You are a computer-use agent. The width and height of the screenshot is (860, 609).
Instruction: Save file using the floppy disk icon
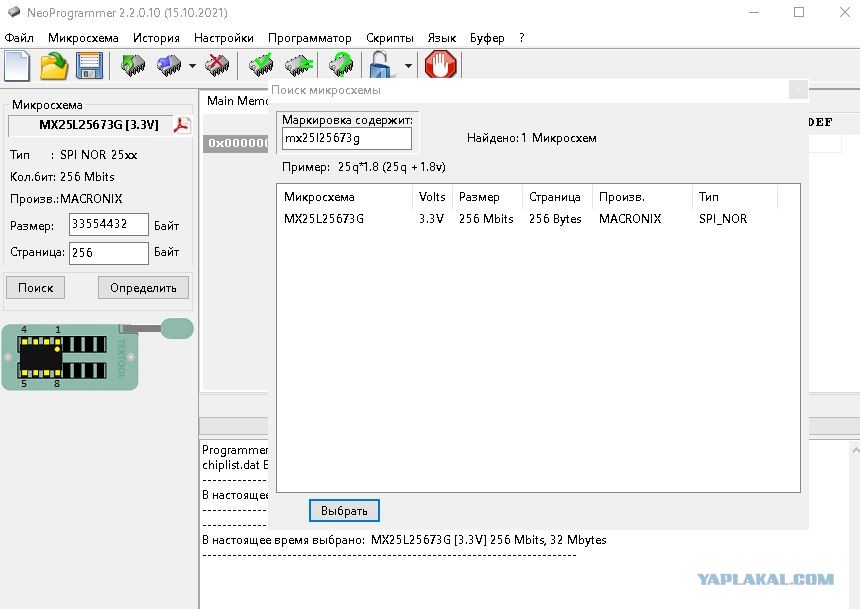tap(89, 65)
